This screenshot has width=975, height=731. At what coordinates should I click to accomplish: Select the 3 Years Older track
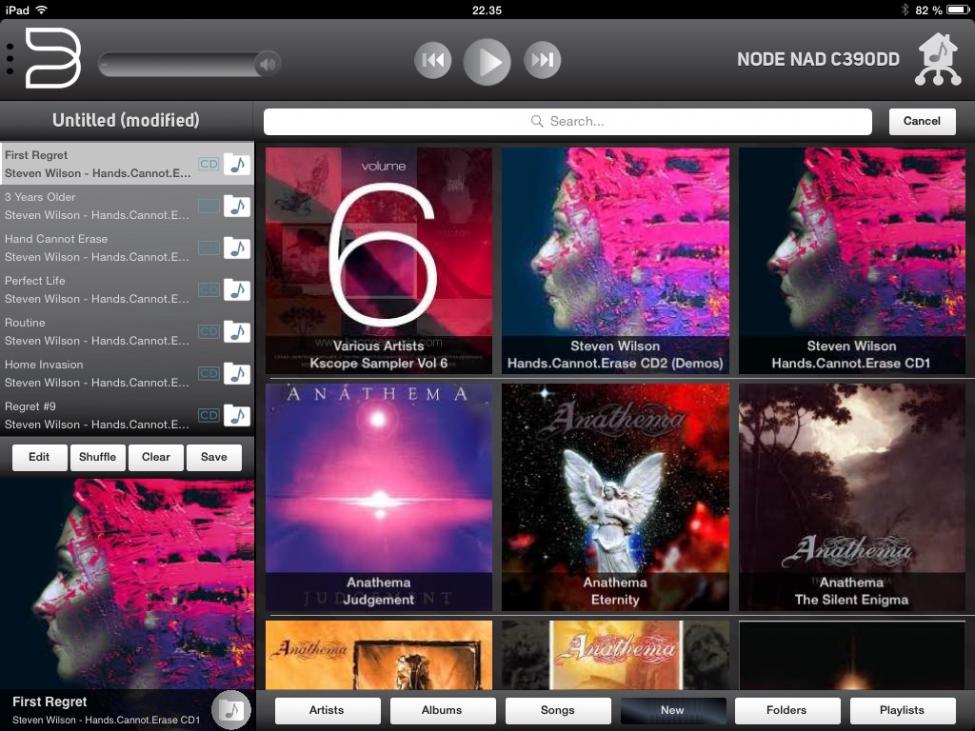tap(127, 206)
